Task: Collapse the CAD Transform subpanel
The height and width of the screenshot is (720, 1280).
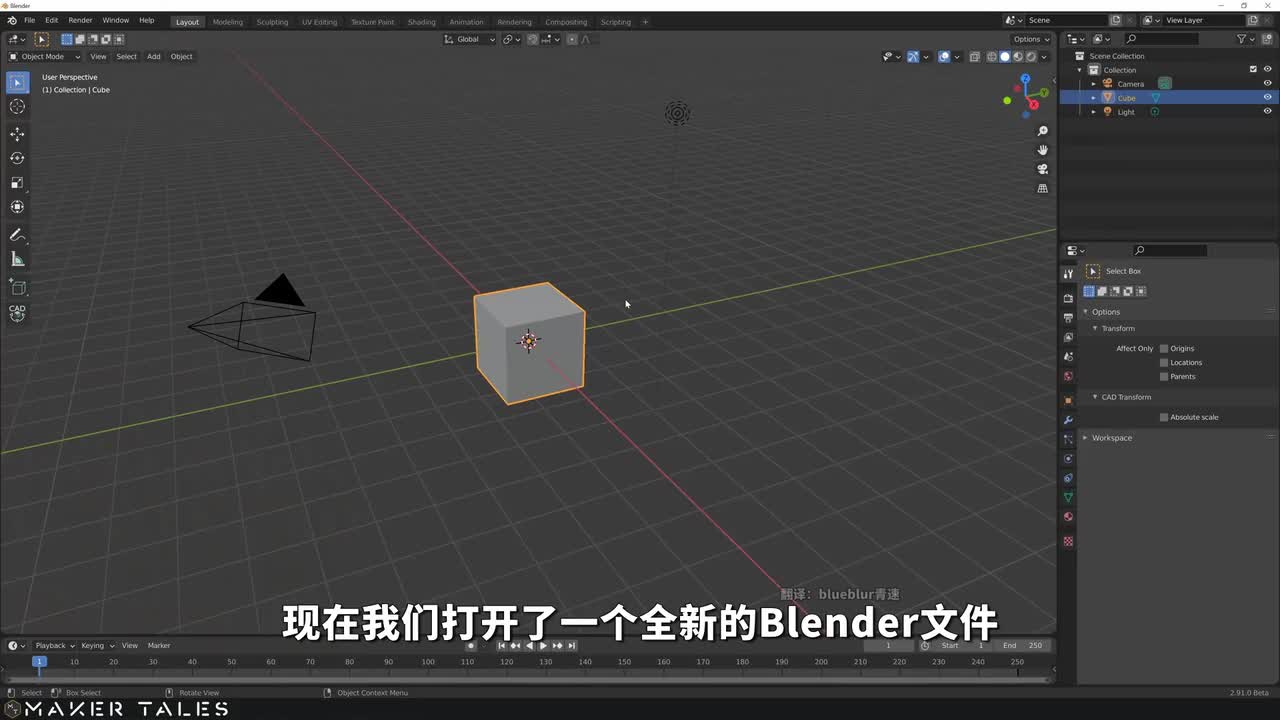Action: 1095,397
